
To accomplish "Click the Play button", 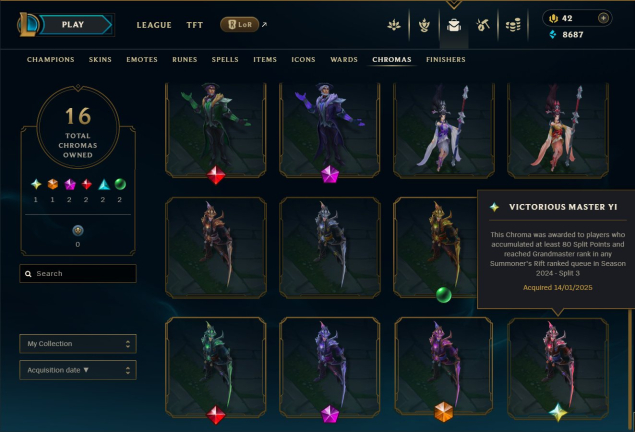I will [x=75, y=25].
